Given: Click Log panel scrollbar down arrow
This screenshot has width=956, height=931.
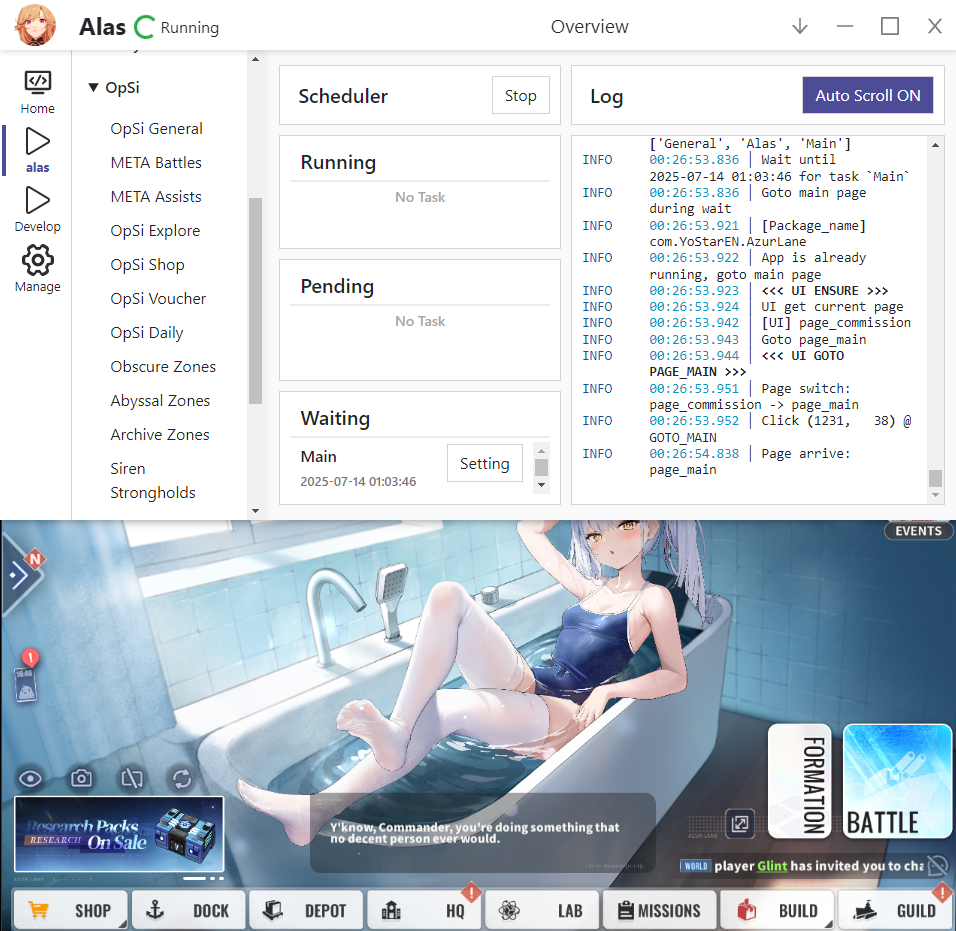Looking at the screenshot, I should tap(935, 495).
